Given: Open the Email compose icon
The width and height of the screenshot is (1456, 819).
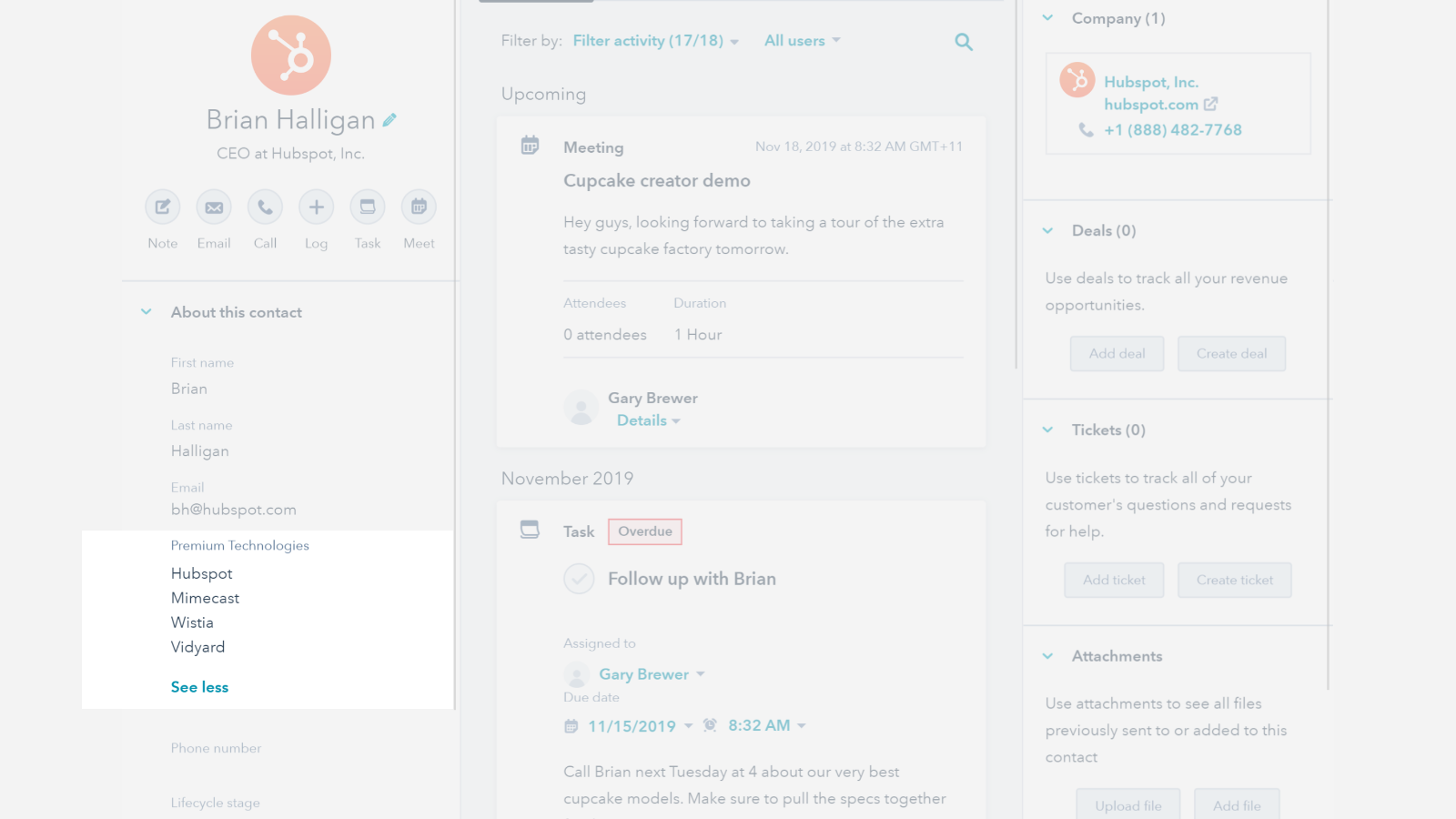Looking at the screenshot, I should (214, 207).
